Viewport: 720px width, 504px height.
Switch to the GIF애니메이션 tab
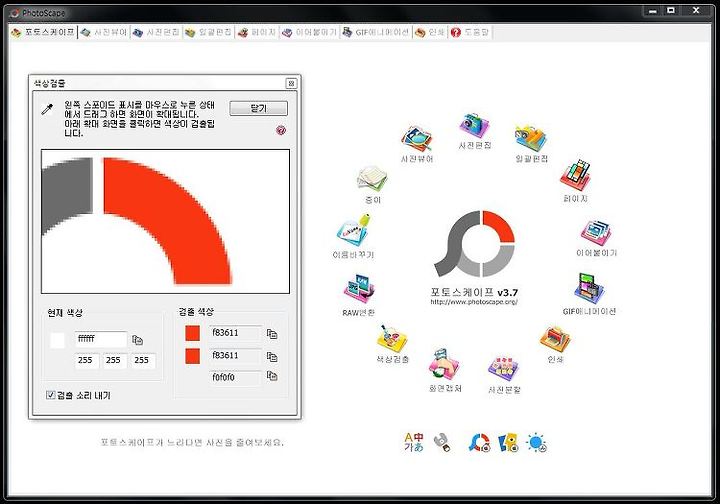point(376,32)
